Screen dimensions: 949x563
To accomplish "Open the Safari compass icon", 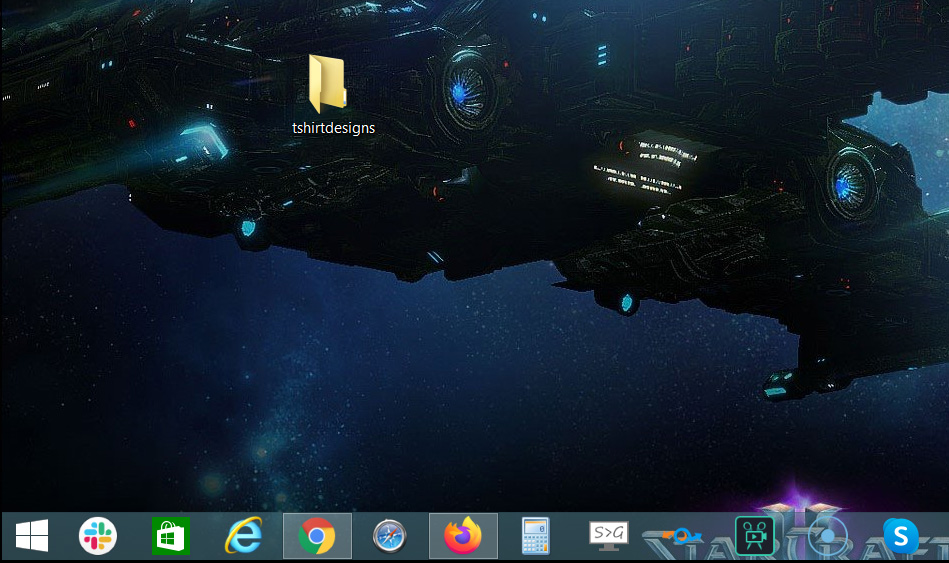I will 390,538.
